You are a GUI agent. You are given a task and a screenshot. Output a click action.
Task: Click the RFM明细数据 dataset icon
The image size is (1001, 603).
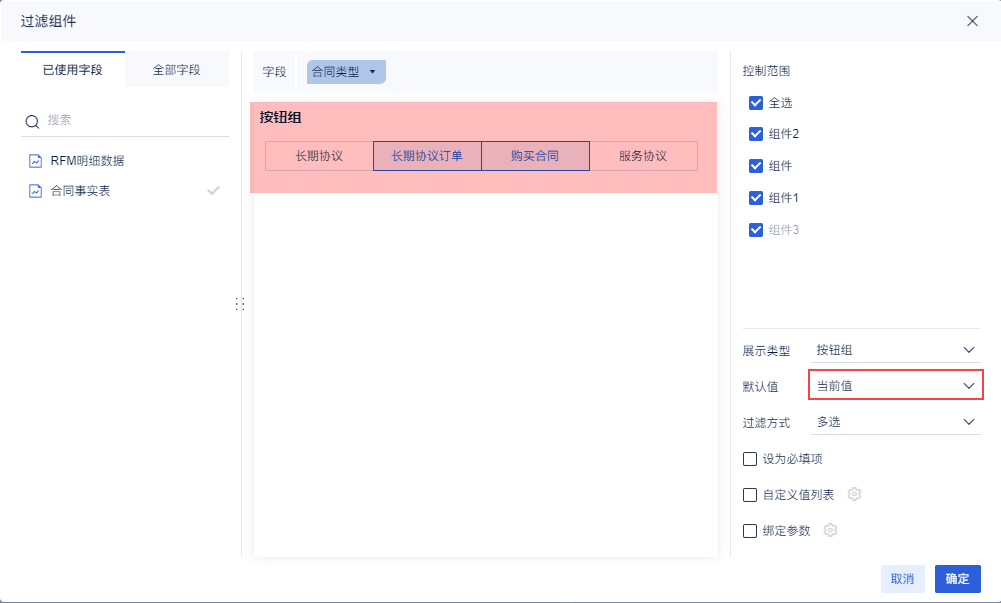coord(36,160)
